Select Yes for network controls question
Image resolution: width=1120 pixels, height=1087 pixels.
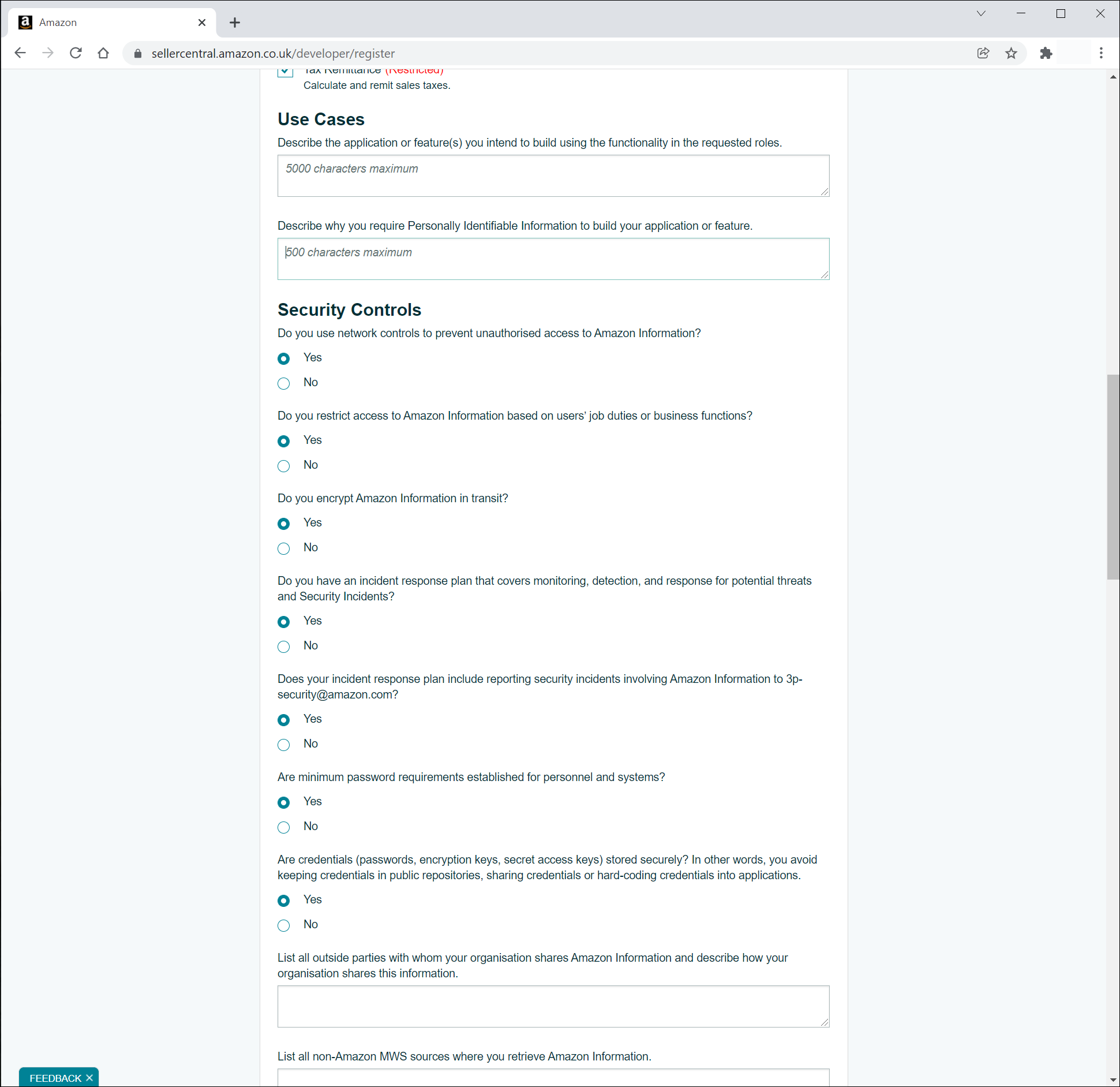pos(283,358)
